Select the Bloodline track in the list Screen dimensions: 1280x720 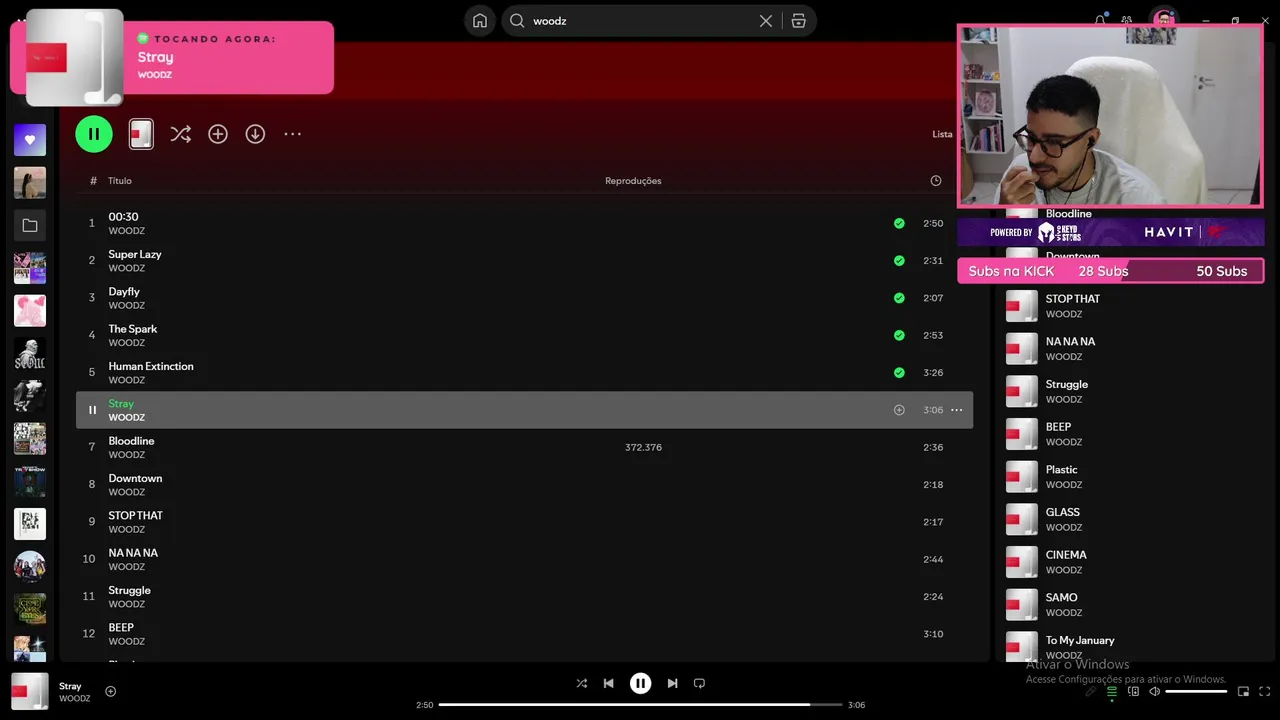[x=524, y=447]
